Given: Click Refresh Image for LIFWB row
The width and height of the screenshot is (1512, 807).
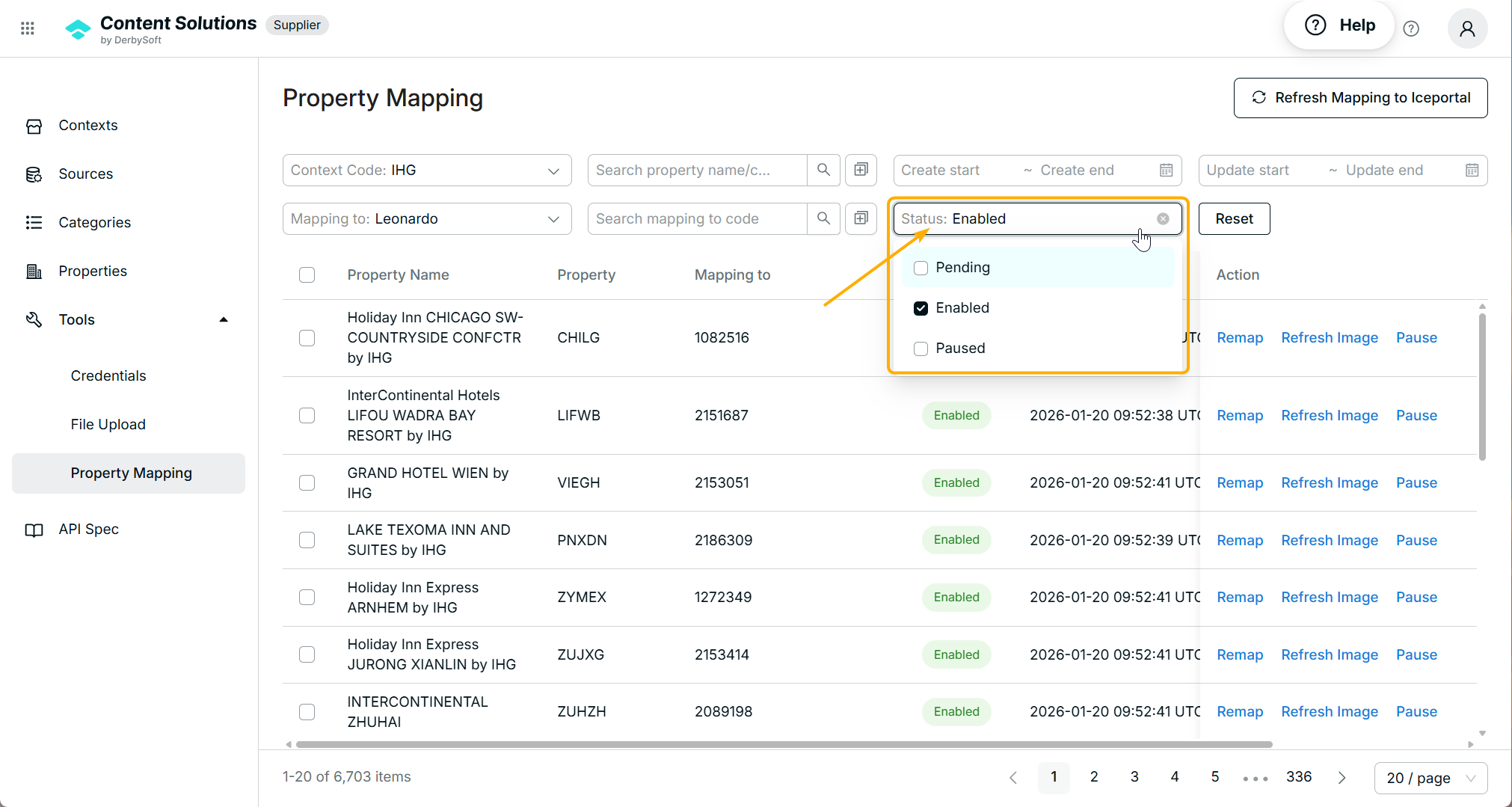Looking at the screenshot, I should click(1330, 415).
